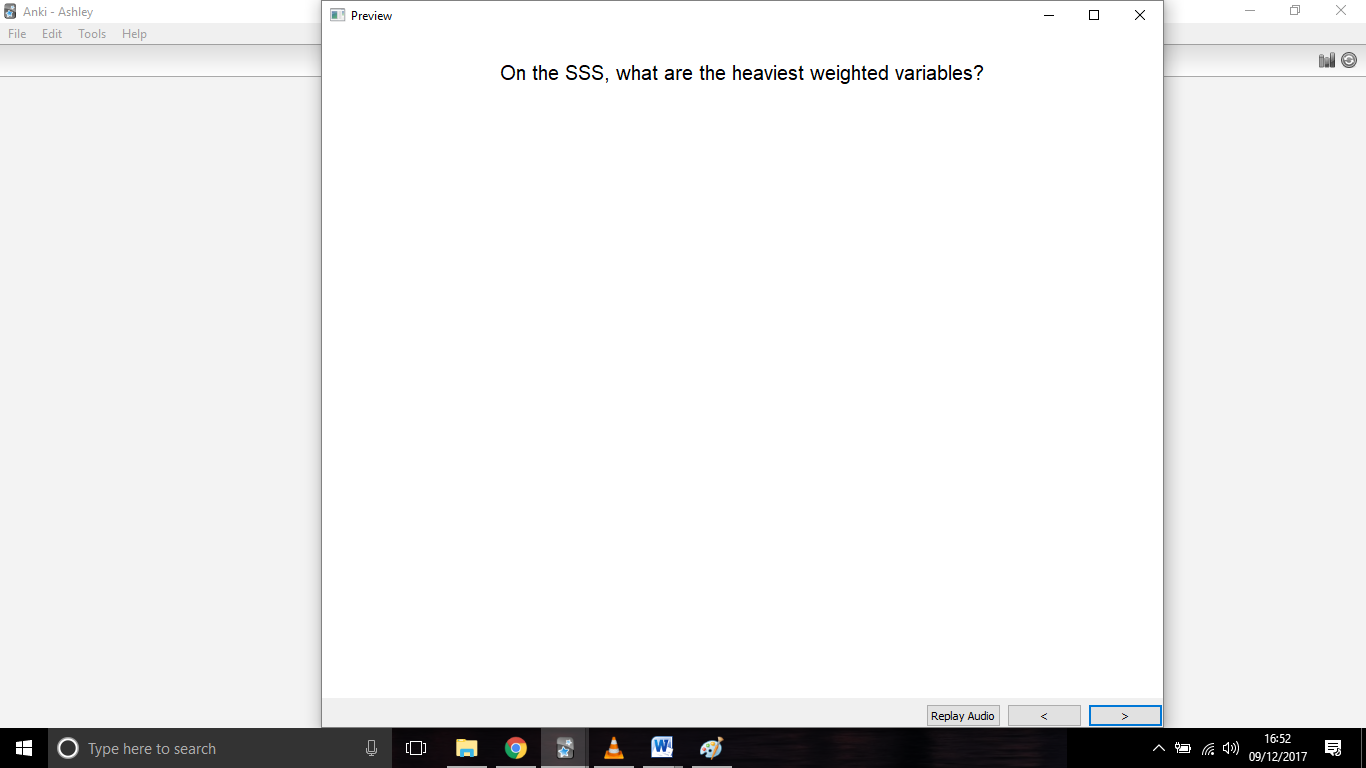Restore down the Anki main window
1366x768 pixels.
pyautogui.click(x=1295, y=11)
